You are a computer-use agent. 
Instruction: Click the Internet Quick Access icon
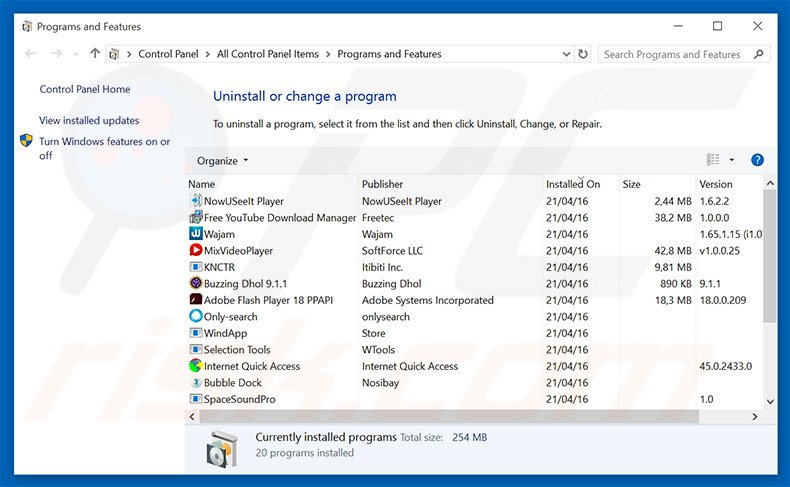tap(195, 366)
